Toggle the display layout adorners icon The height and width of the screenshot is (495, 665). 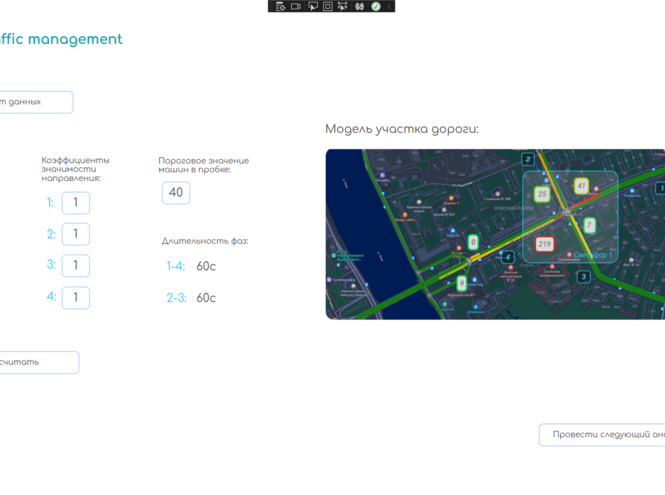tap(327, 6)
